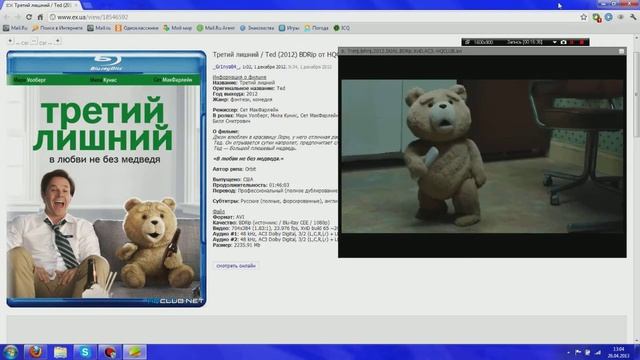
Task: Click the Ted Blu-ray cover poster
Action: [x=106, y=179]
